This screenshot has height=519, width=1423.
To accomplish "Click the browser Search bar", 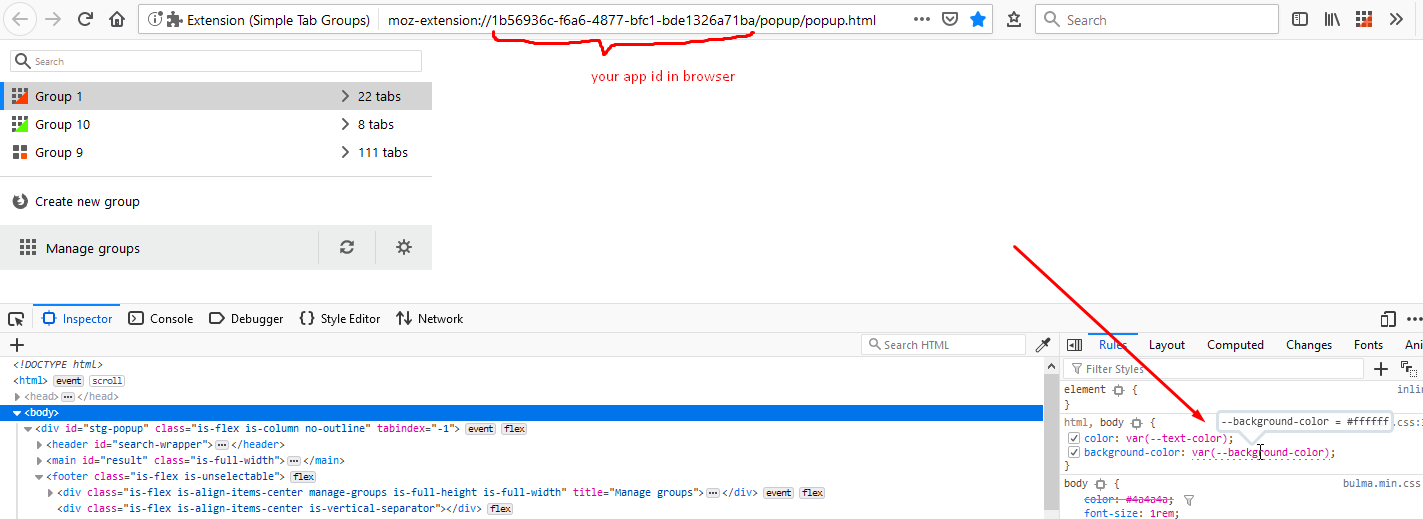I will click(1156, 19).
